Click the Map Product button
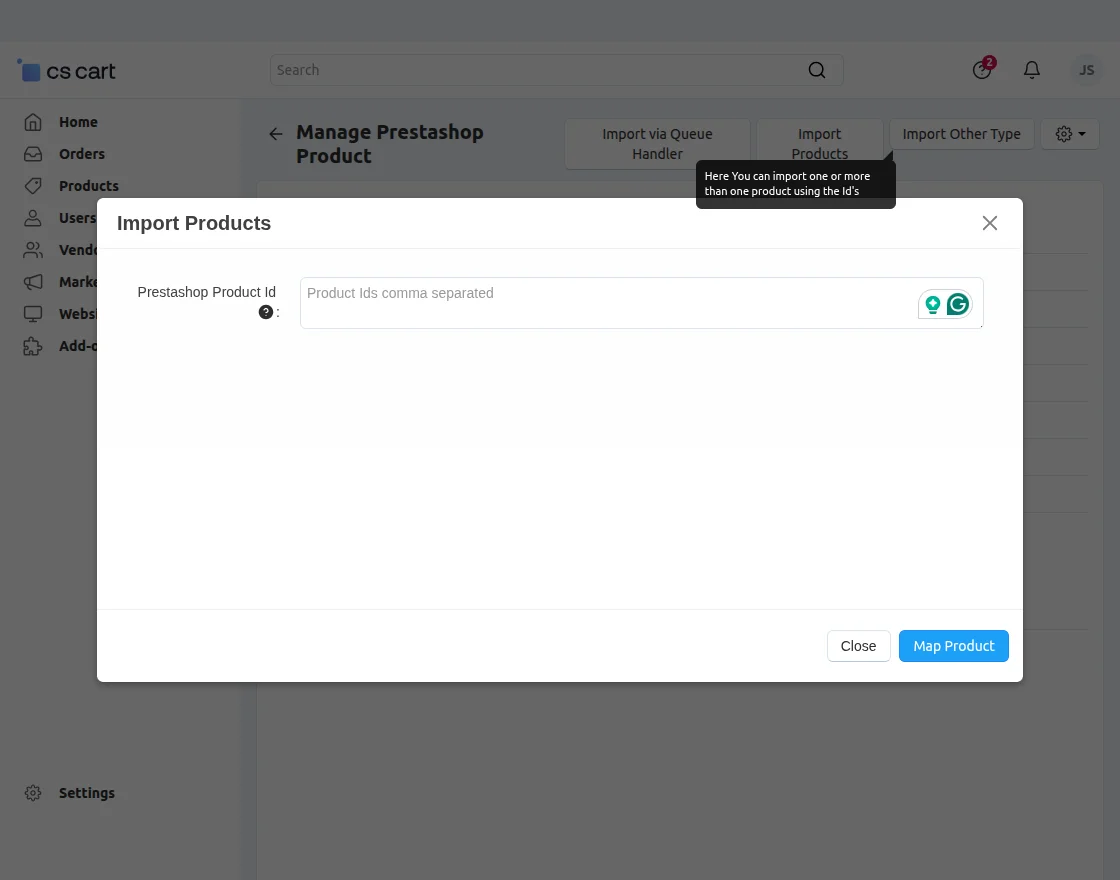Image resolution: width=1120 pixels, height=880 pixels. pyautogui.click(x=953, y=646)
